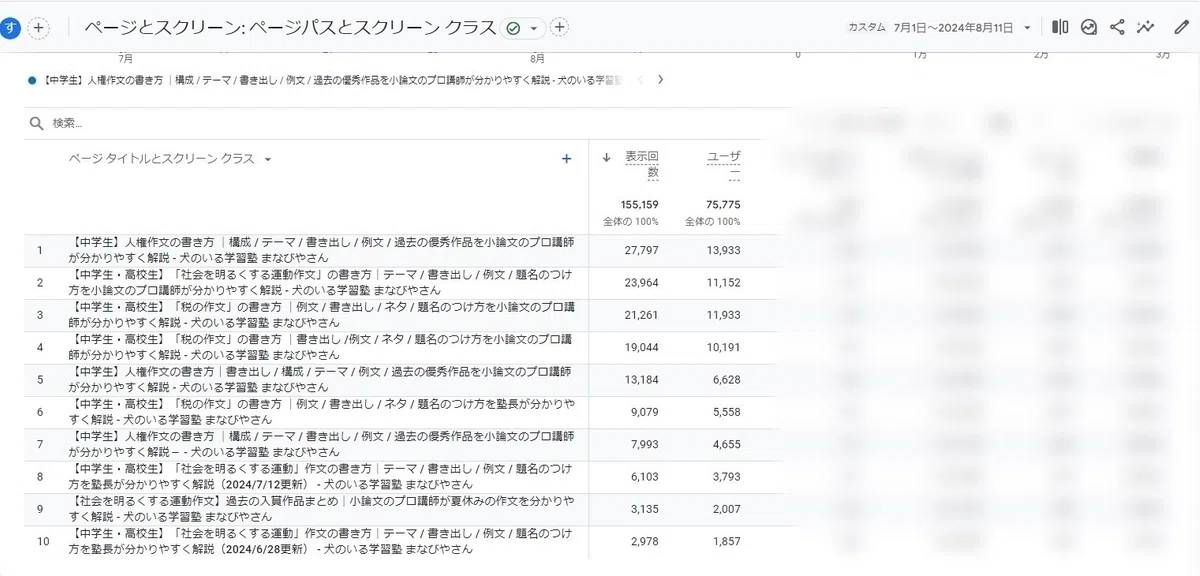Click row 10 title with 2024/6/28更新

click(x=322, y=541)
